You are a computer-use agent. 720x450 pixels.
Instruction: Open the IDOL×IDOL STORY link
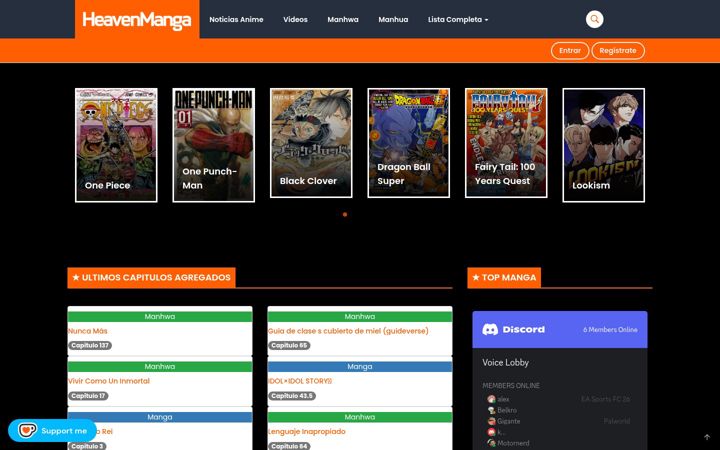tap(300, 381)
